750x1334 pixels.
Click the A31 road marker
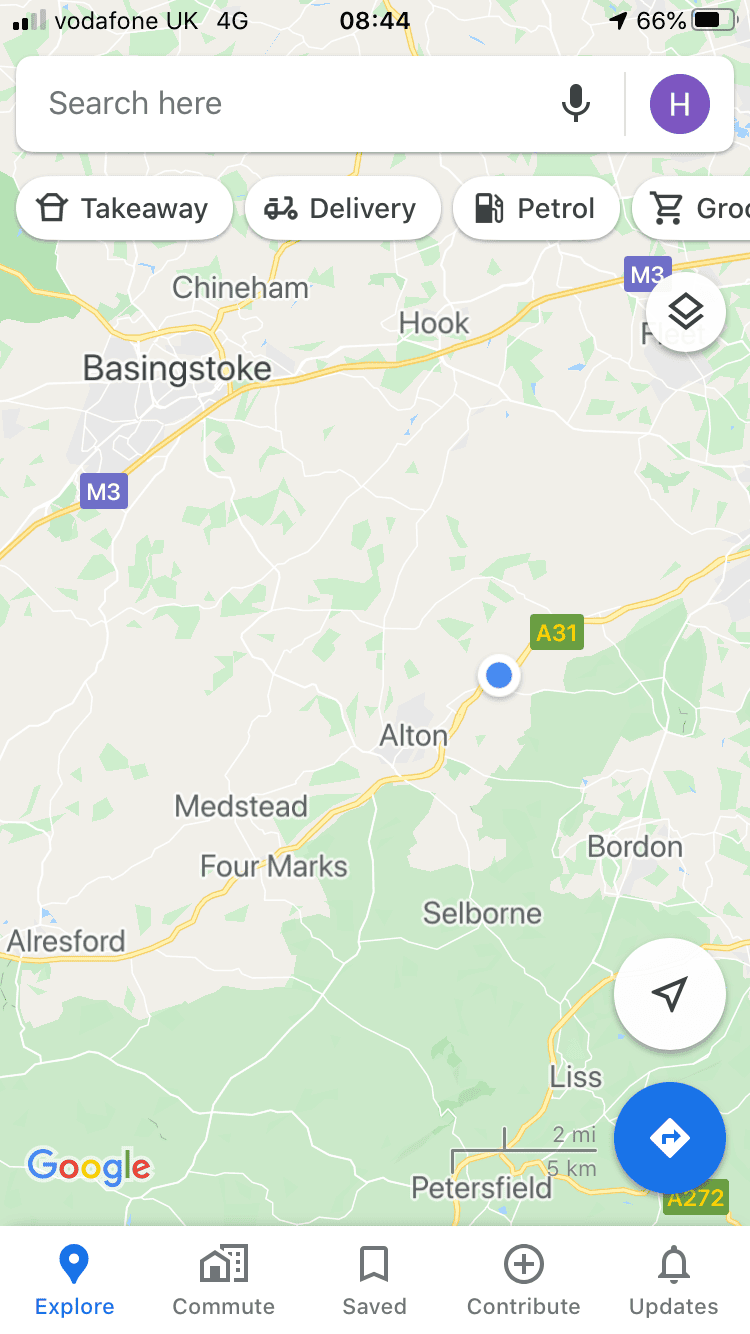click(x=557, y=632)
